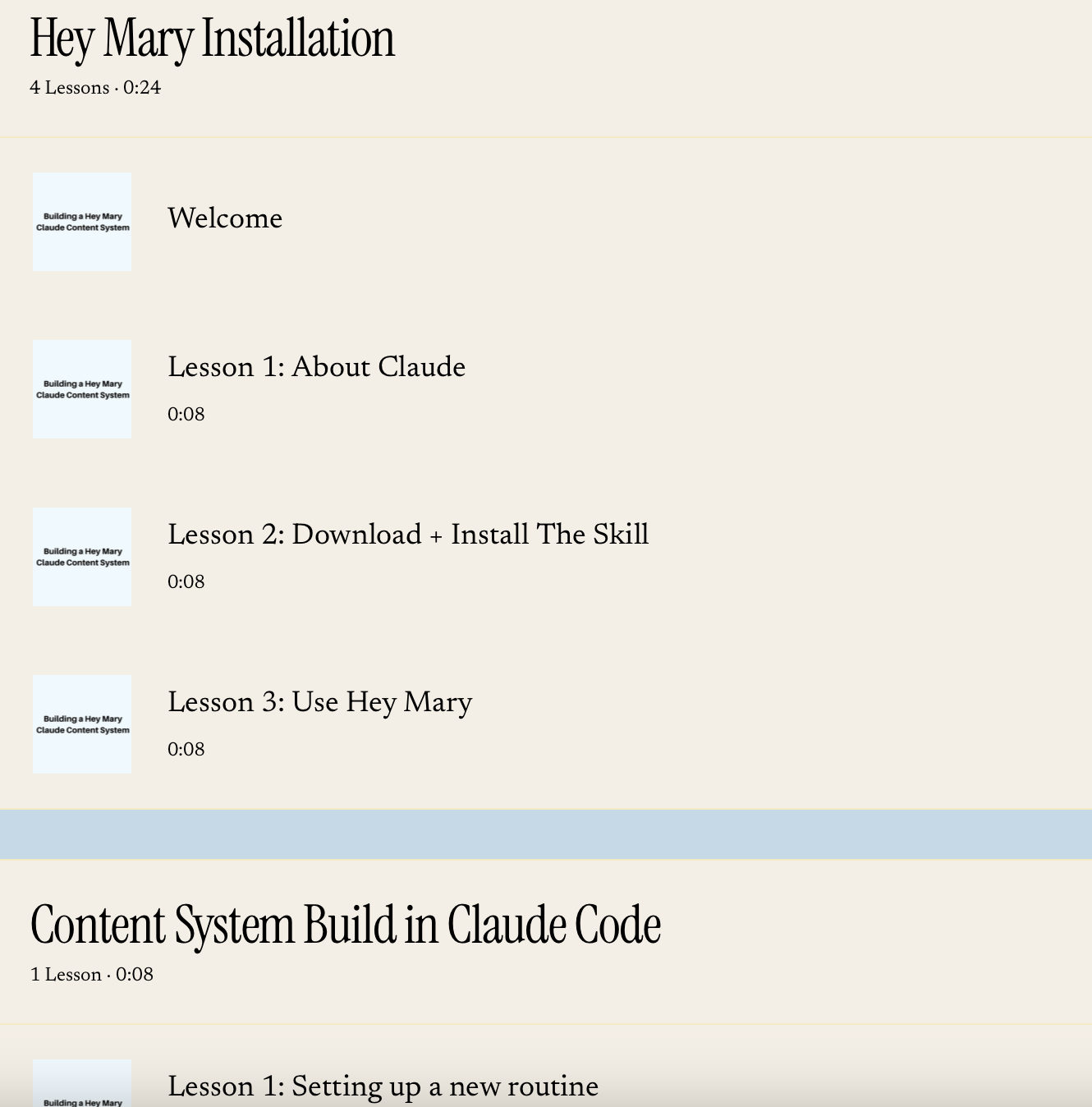Click the 0:08 duration under About Claude
1092x1107 pixels.
click(186, 415)
